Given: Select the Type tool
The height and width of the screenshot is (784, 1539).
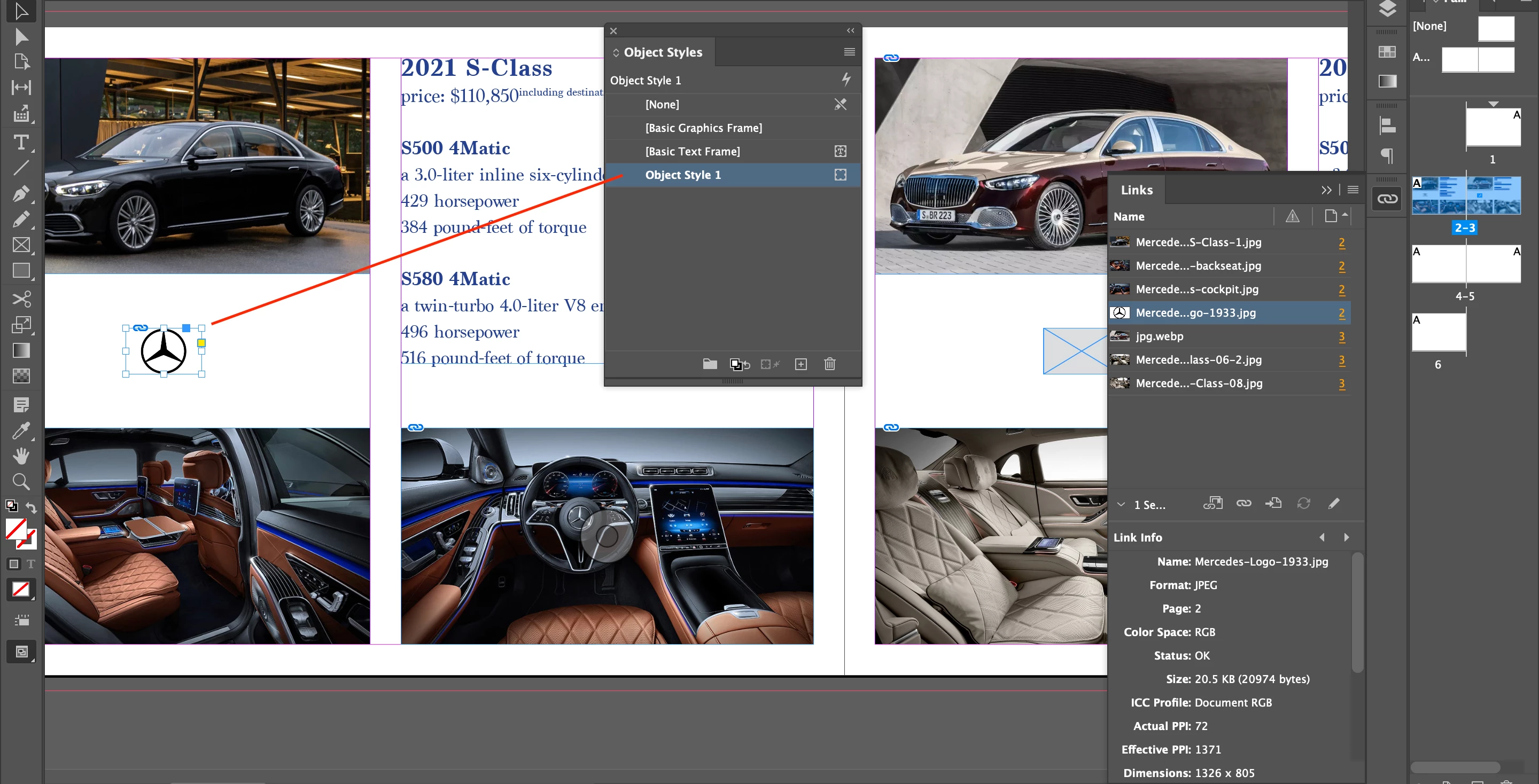Looking at the screenshot, I should 21,142.
